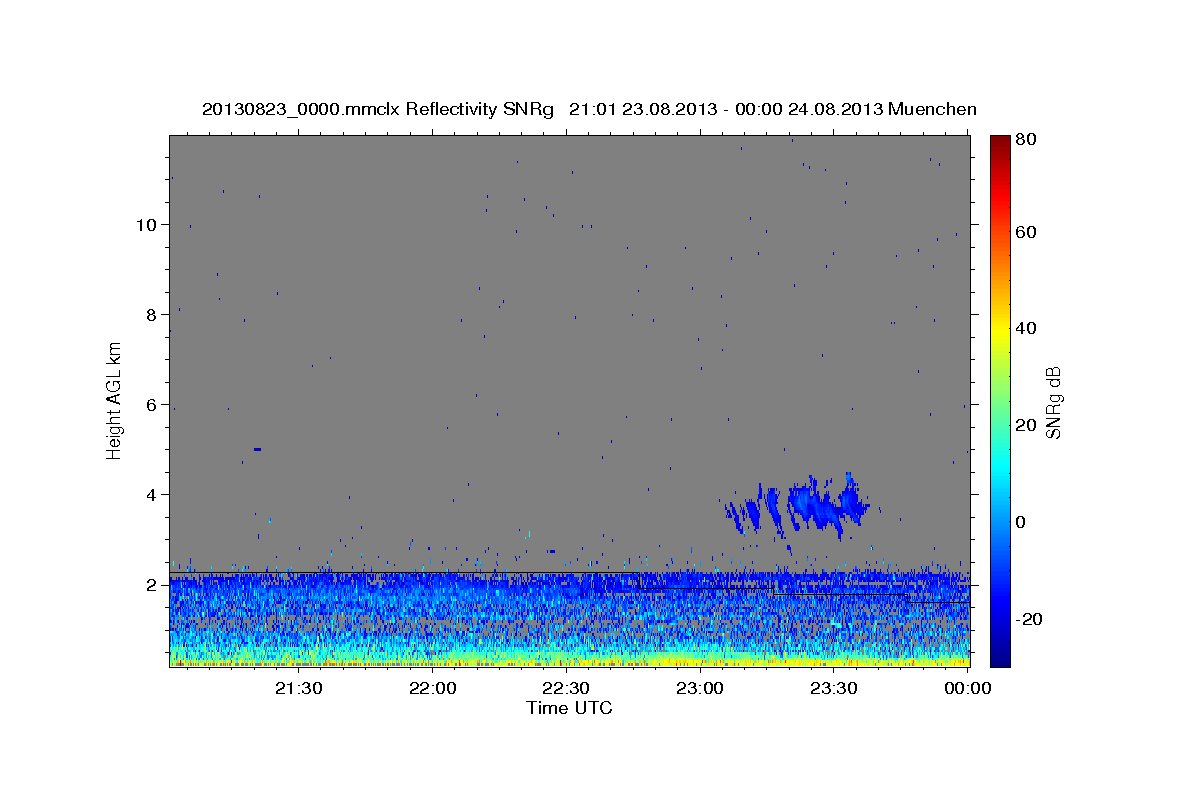Click the yellow band of the colorbar
The height and width of the screenshot is (800, 1200).
(x=1000, y=330)
